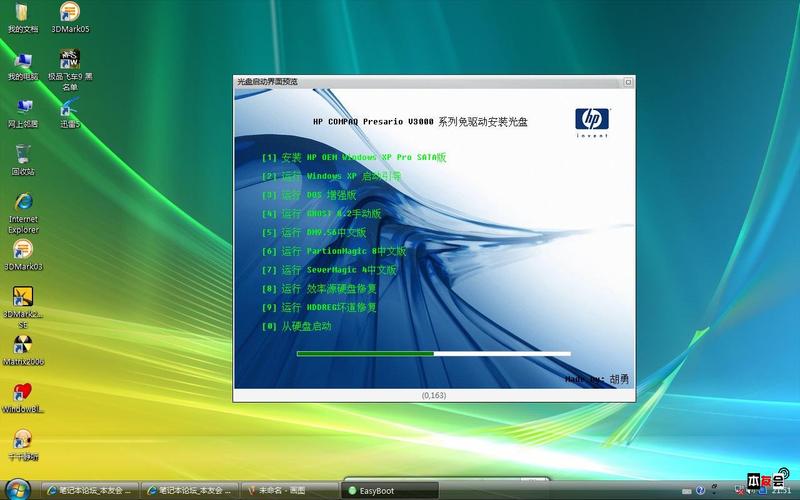Click the green boot countdown progress bar
Viewport: 800px width, 500px height.
point(434,354)
